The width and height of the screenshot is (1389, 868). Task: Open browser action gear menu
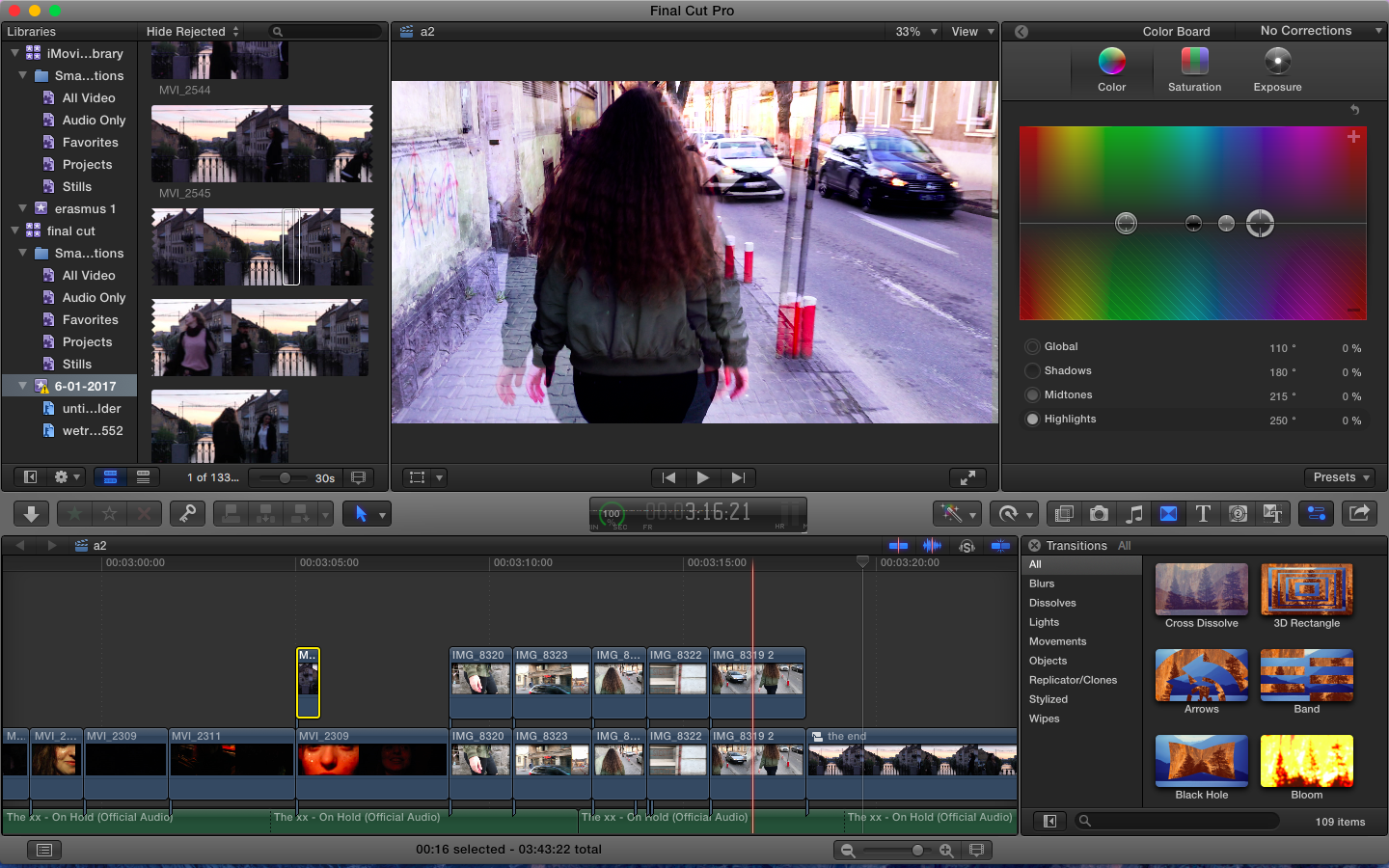pos(68,477)
